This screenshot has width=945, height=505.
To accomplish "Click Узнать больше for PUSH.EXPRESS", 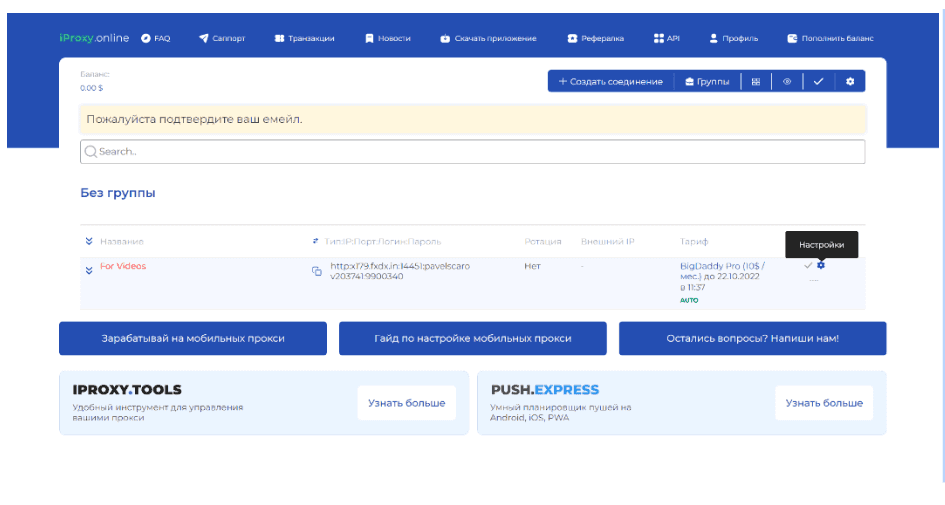I will pos(824,403).
